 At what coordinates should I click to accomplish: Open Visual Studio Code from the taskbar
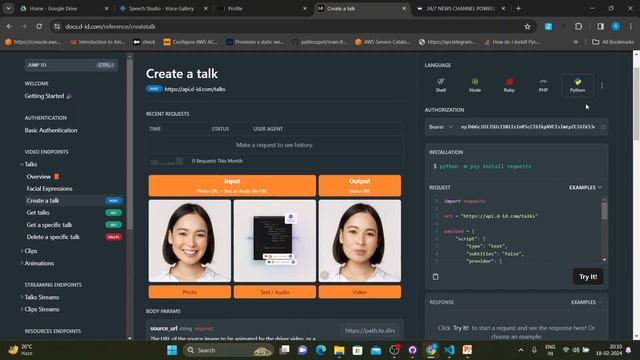(x=449, y=350)
